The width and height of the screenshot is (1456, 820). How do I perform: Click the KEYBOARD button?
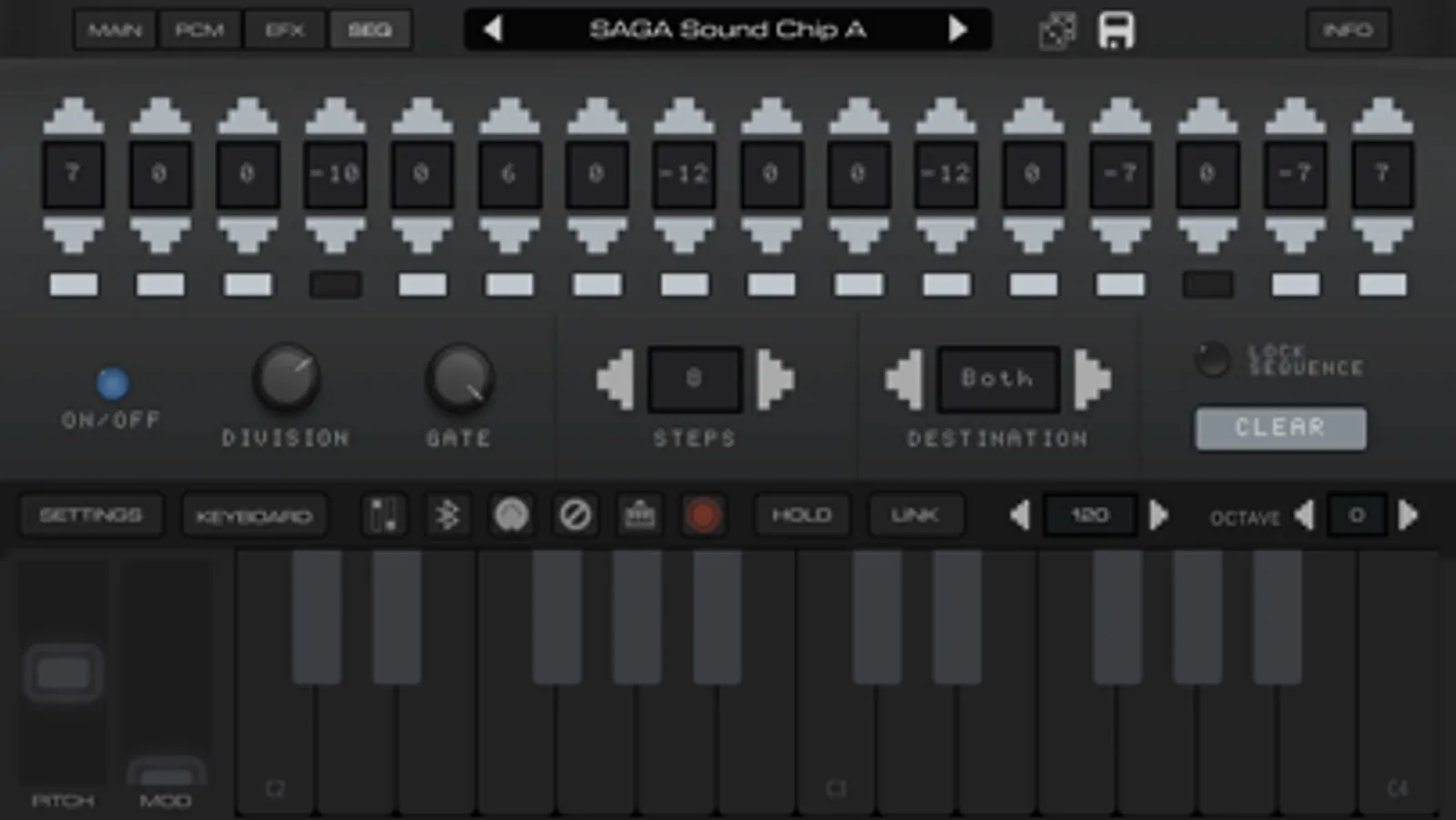(x=254, y=516)
